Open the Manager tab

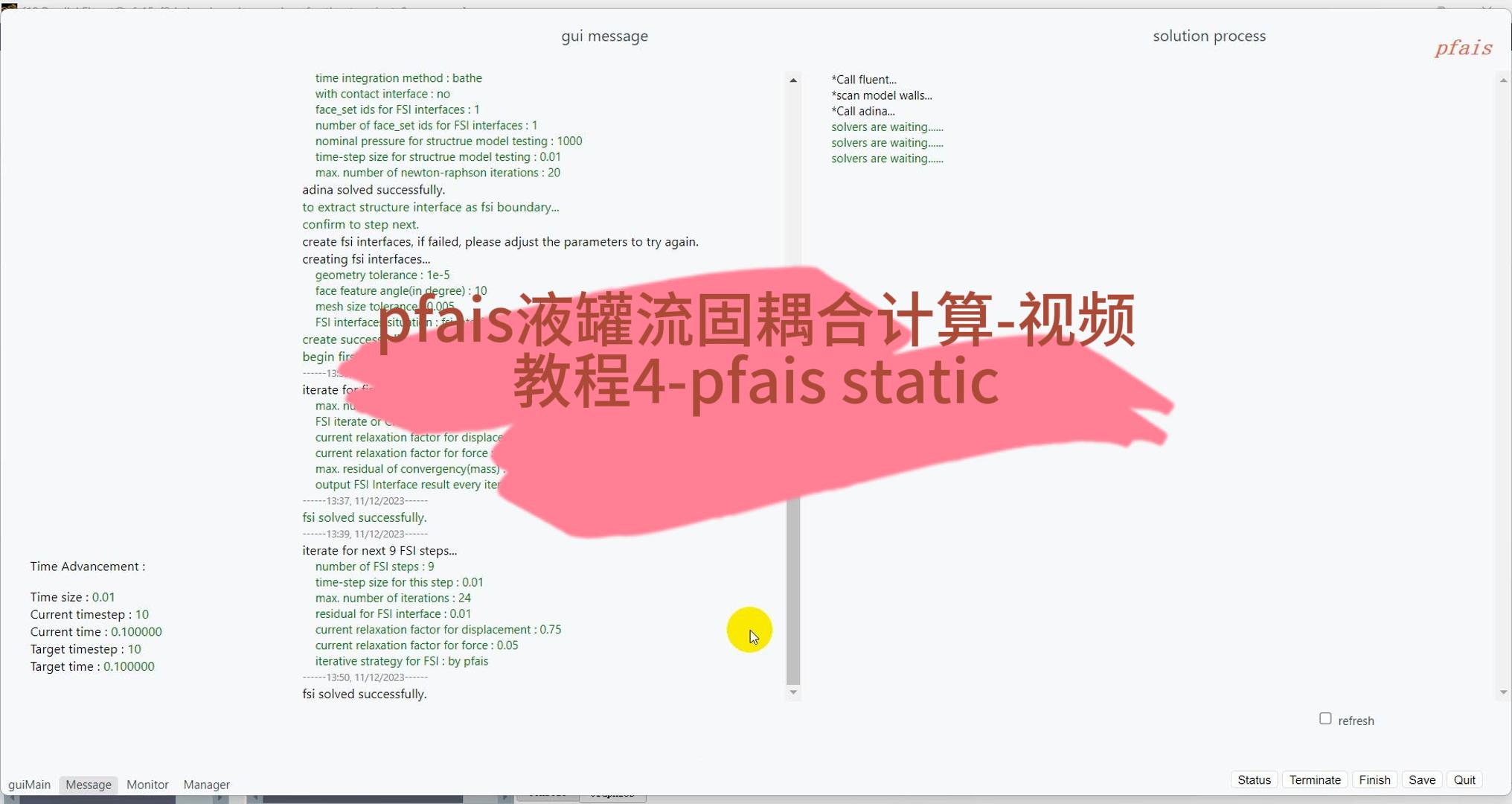206,785
